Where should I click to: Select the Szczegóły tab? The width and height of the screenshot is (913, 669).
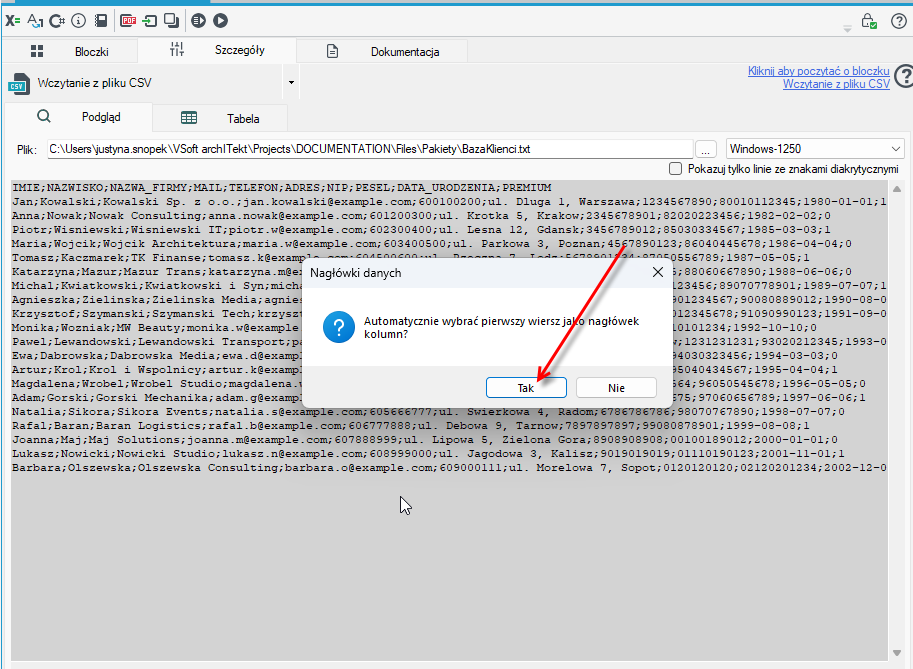pyautogui.click(x=217, y=50)
